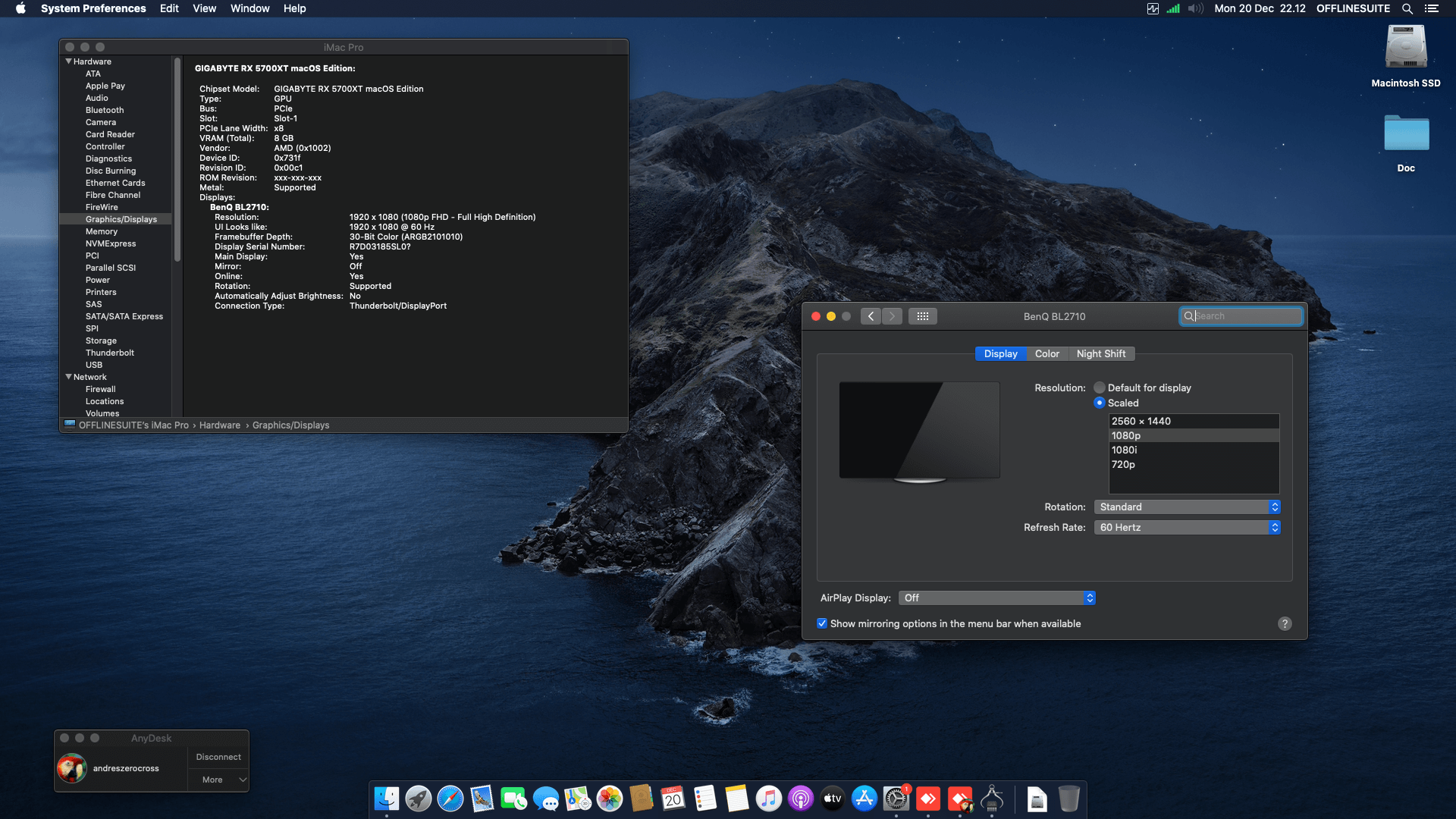Open Spotlight search in the menu bar
The image size is (1456, 819).
pos(1407,8)
